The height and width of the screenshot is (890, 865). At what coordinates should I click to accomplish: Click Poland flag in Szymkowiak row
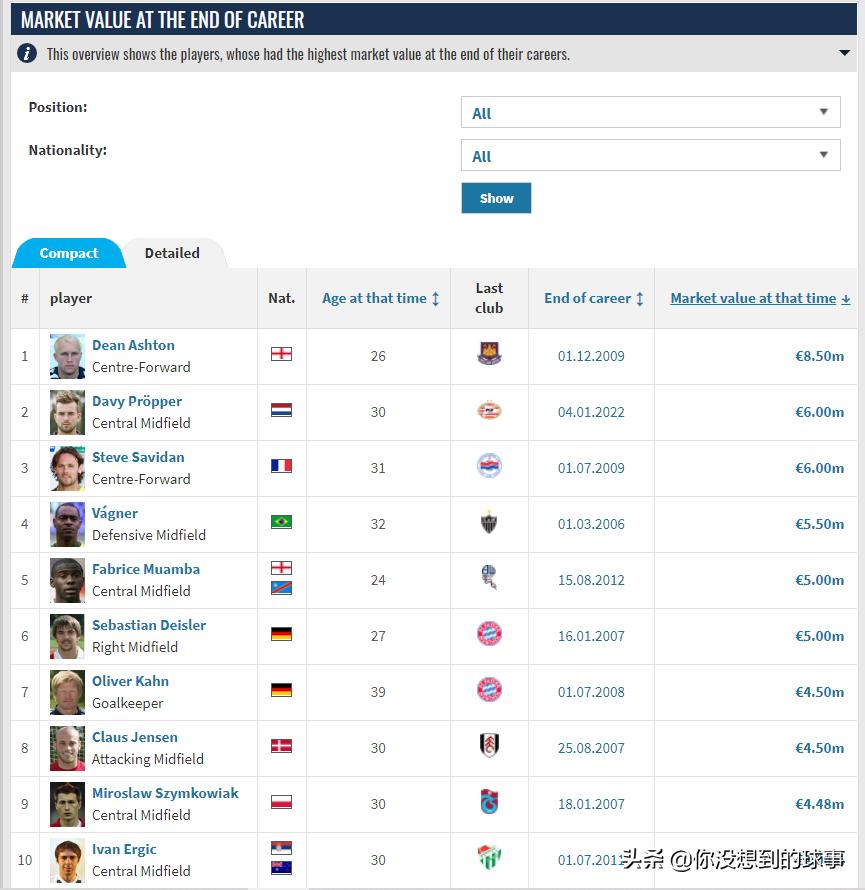pos(282,802)
